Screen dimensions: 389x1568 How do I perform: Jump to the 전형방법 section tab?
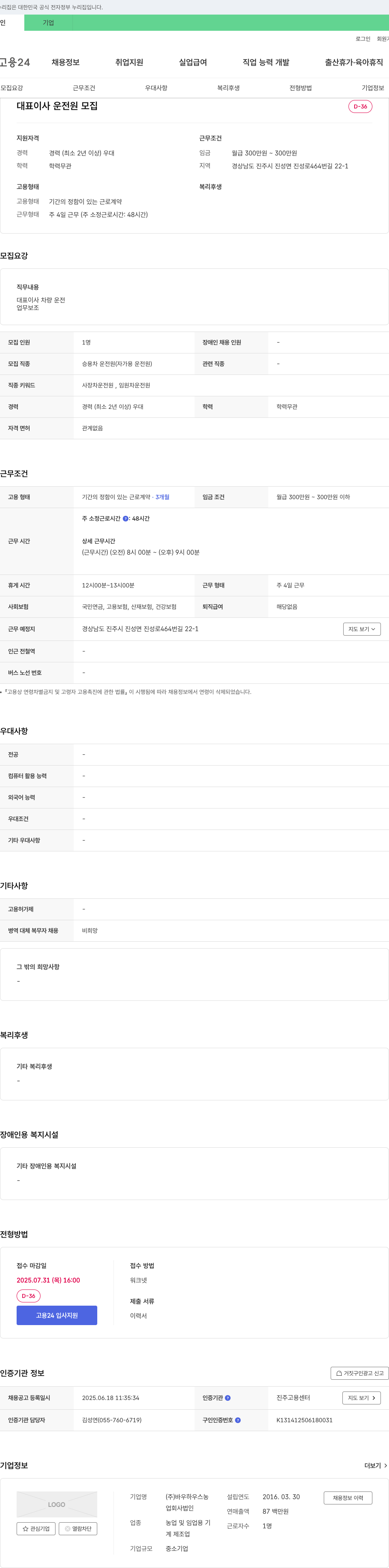pyautogui.click(x=301, y=88)
